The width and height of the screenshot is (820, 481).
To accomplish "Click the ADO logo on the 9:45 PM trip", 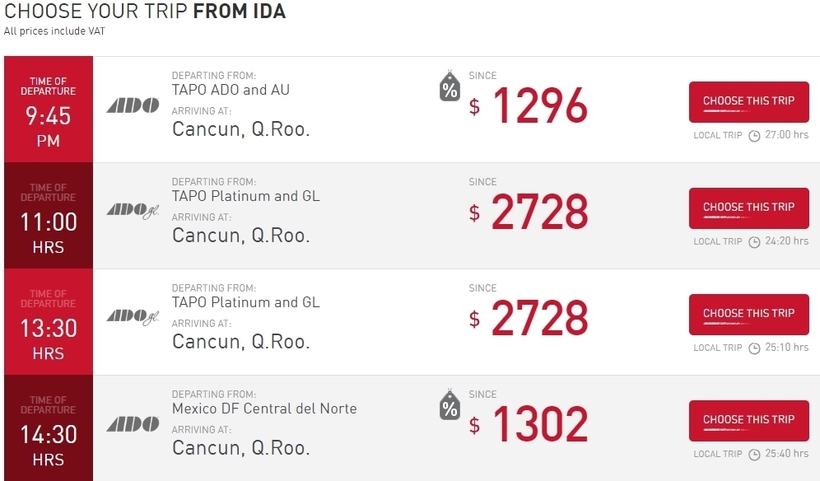I will pyautogui.click(x=133, y=106).
